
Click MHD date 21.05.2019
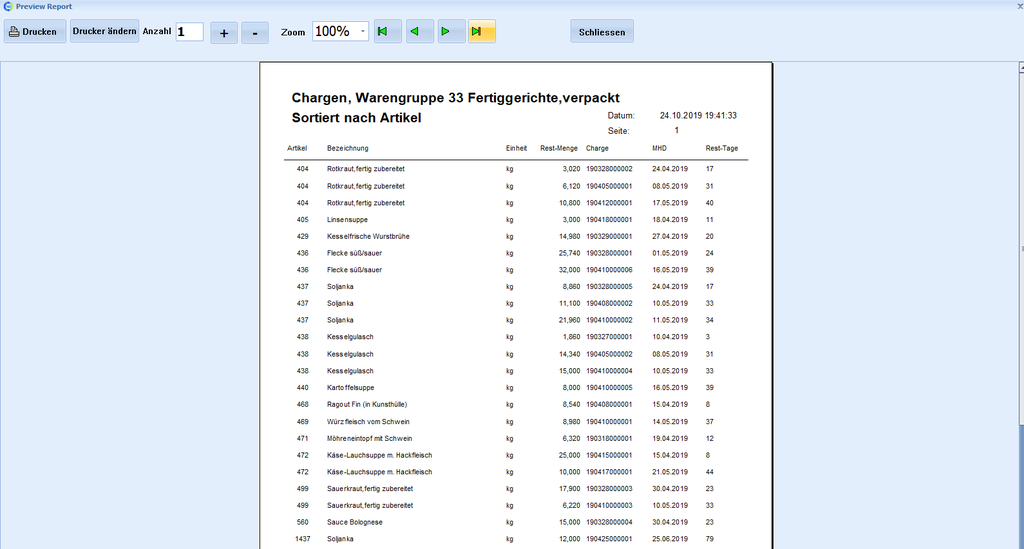pos(670,472)
